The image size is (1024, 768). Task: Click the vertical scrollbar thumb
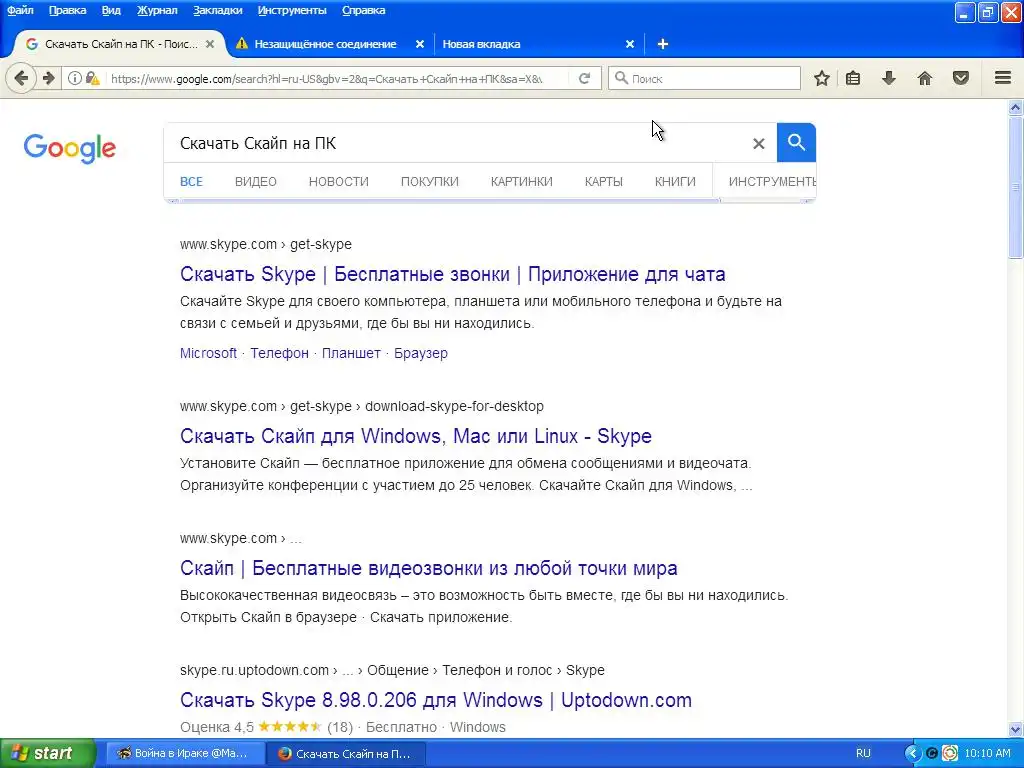1016,188
